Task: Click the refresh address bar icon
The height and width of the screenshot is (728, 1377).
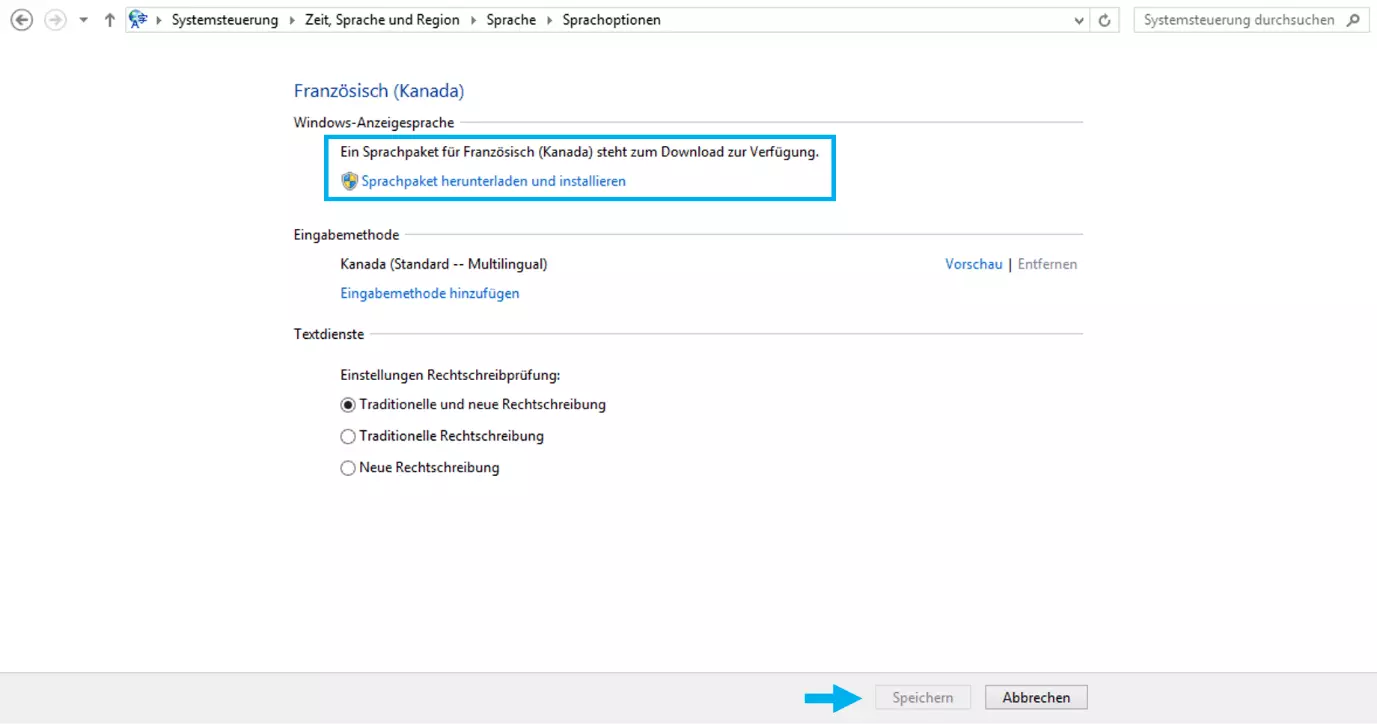Action: pyautogui.click(x=1104, y=20)
